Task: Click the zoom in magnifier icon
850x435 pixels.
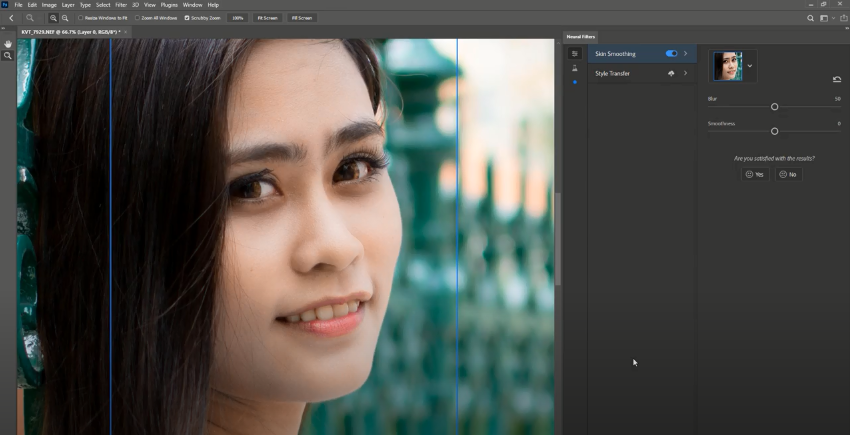Action: click(54, 18)
